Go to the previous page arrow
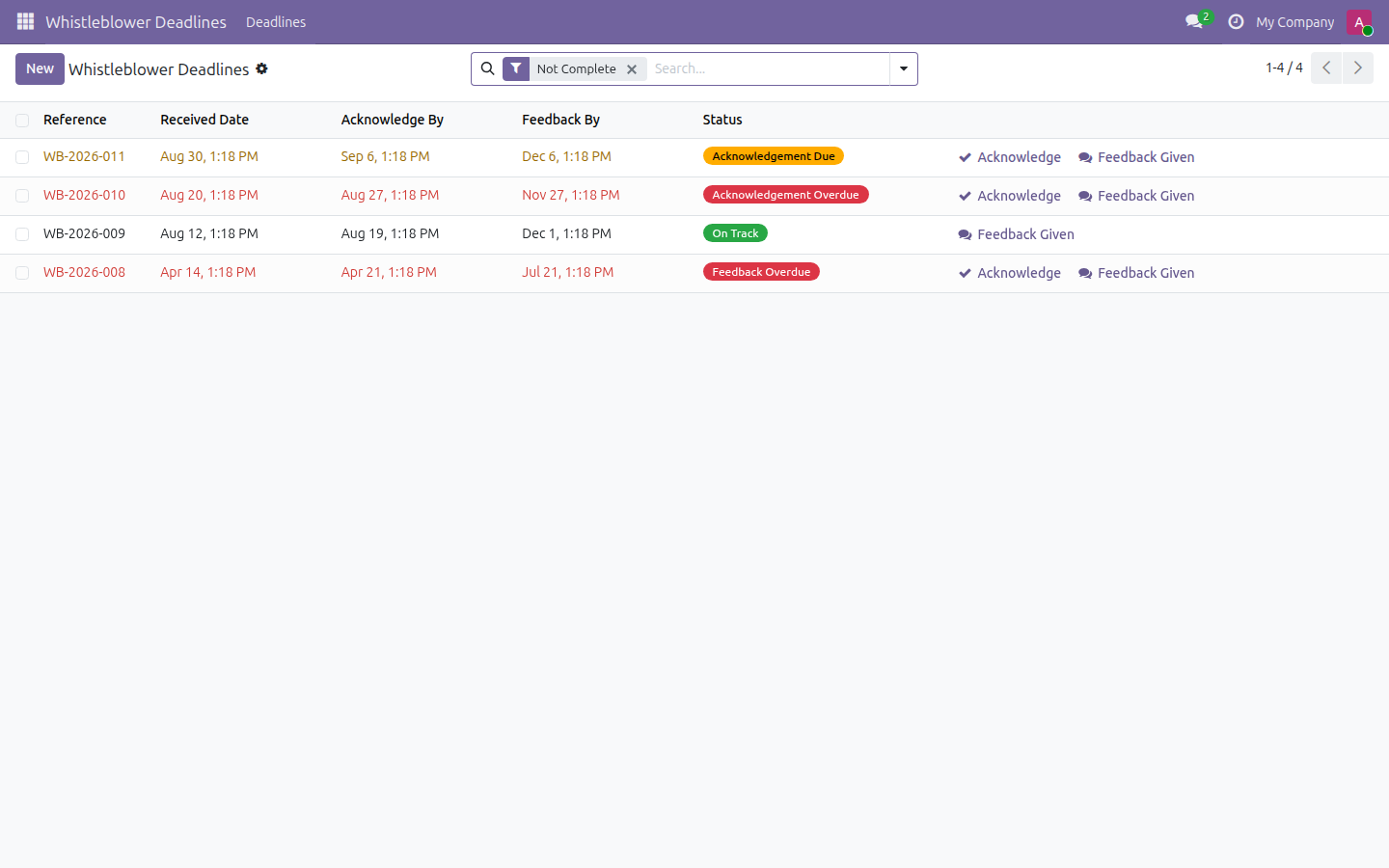Viewport: 1389px width, 868px height. (x=1326, y=68)
